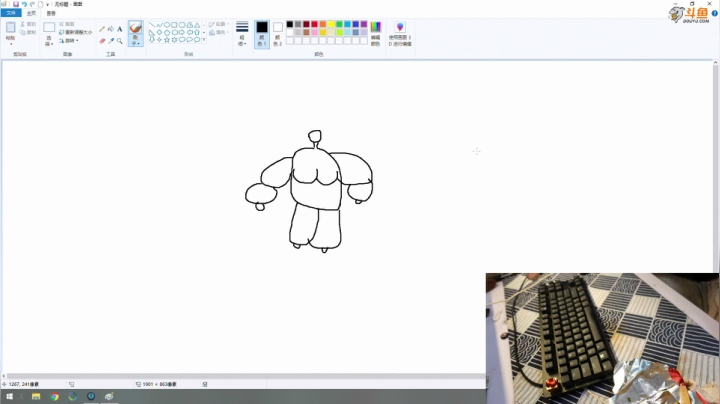Switch to the View ribbon tab
Screen dimensions: 720x404
coord(51,13)
